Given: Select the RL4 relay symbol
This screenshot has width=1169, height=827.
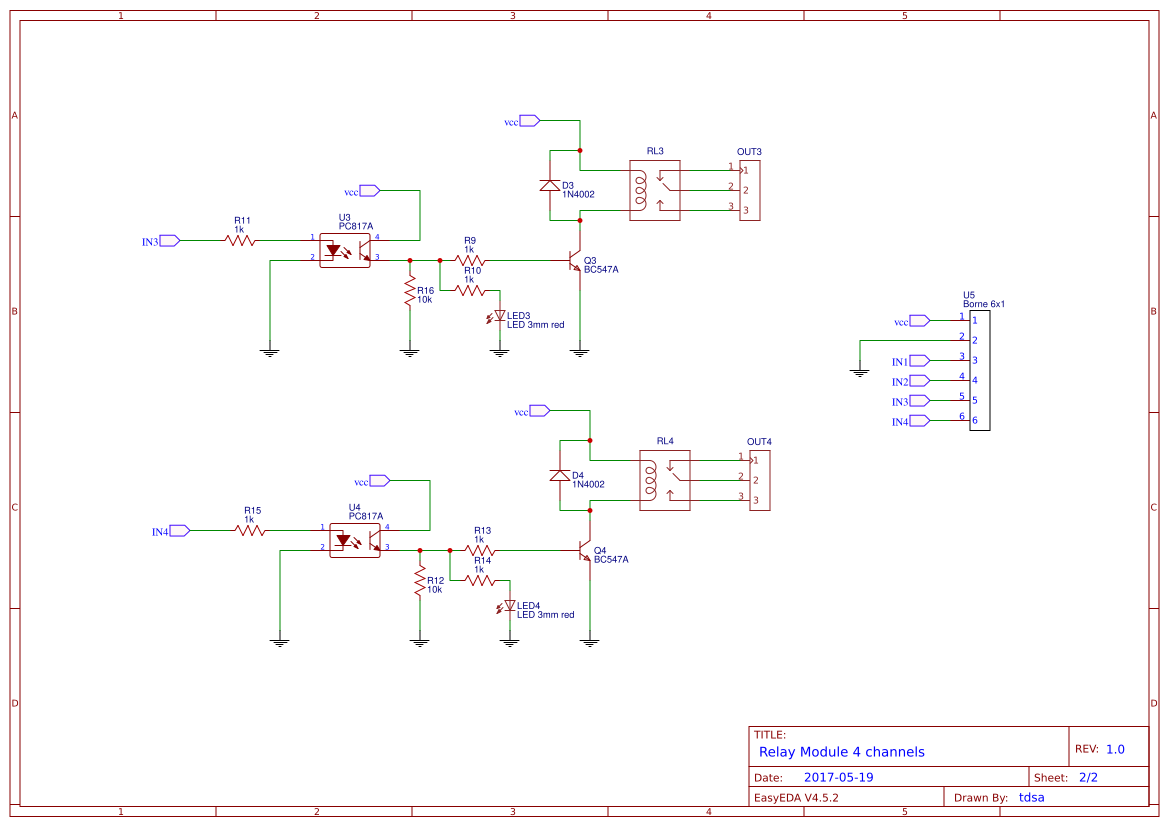Looking at the screenshot, I should (665, 480).
